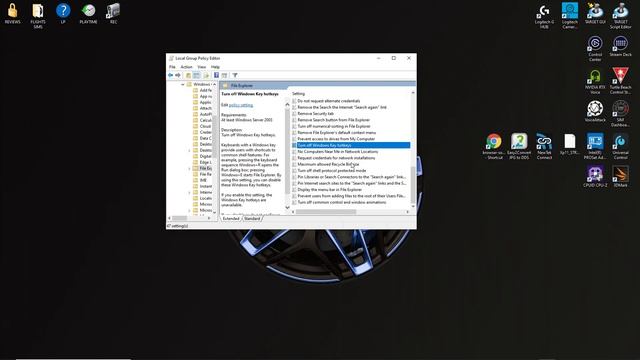Open the File menu
This screenshot has width=640, height=360.
point(172,67)
